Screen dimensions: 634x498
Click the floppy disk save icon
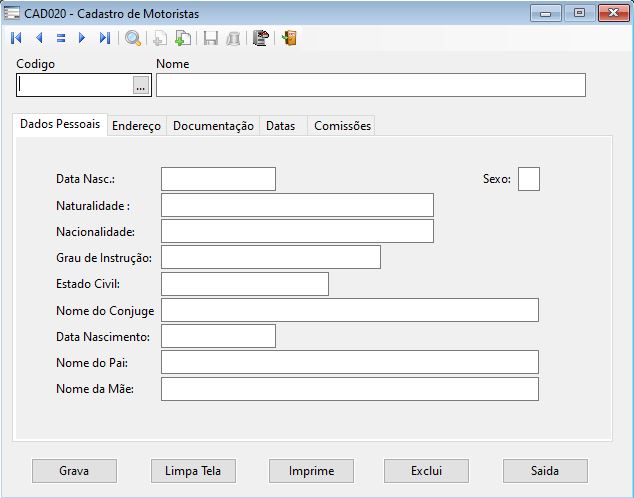click(211, 39)
